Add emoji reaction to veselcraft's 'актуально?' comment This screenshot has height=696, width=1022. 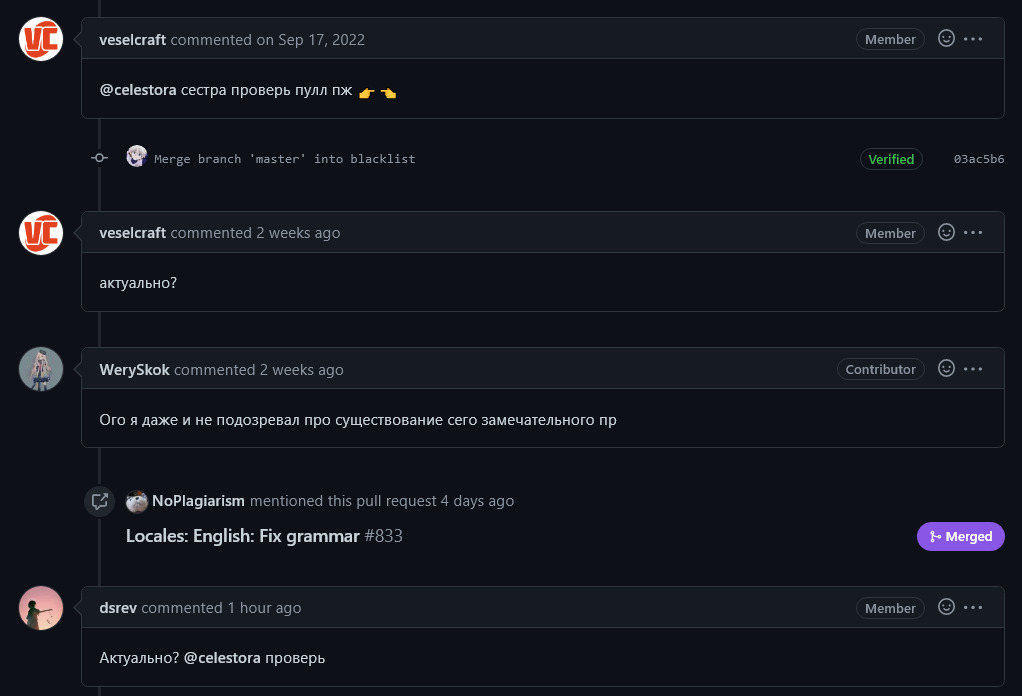(x=946, y=232)
